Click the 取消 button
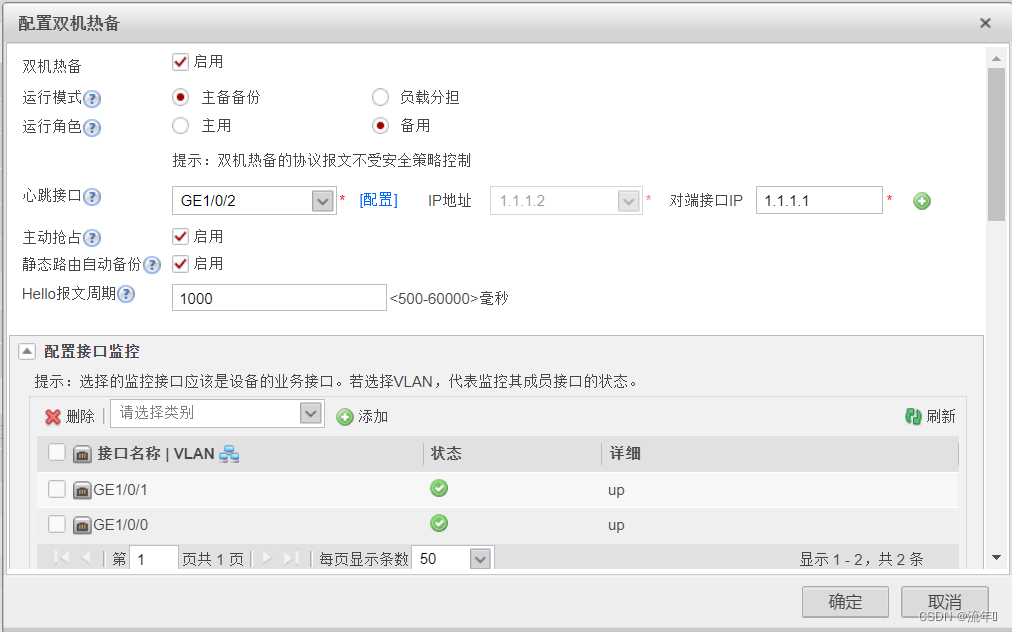Viewport: 1012px width, 632px height. click(x=945, y=602)
